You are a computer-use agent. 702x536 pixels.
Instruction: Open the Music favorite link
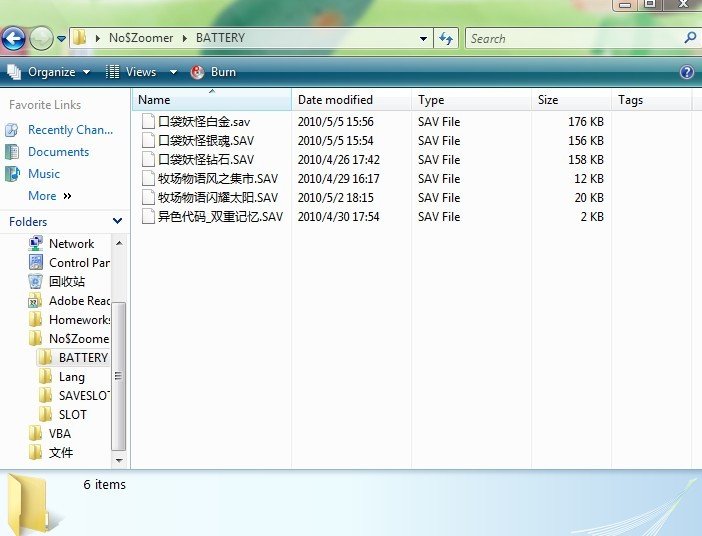pyautogui.click(x=44, y=174)
